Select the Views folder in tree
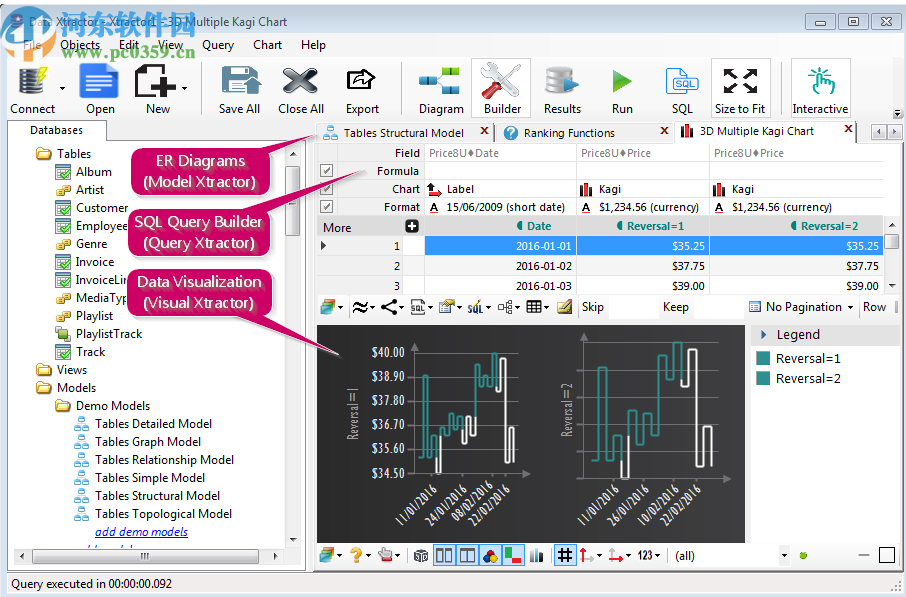 (x=72, y=370)
